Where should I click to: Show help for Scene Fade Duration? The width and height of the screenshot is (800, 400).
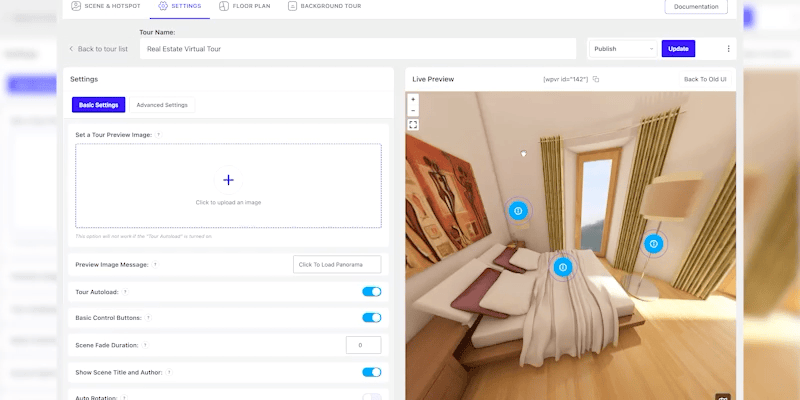tap(145, 345)
